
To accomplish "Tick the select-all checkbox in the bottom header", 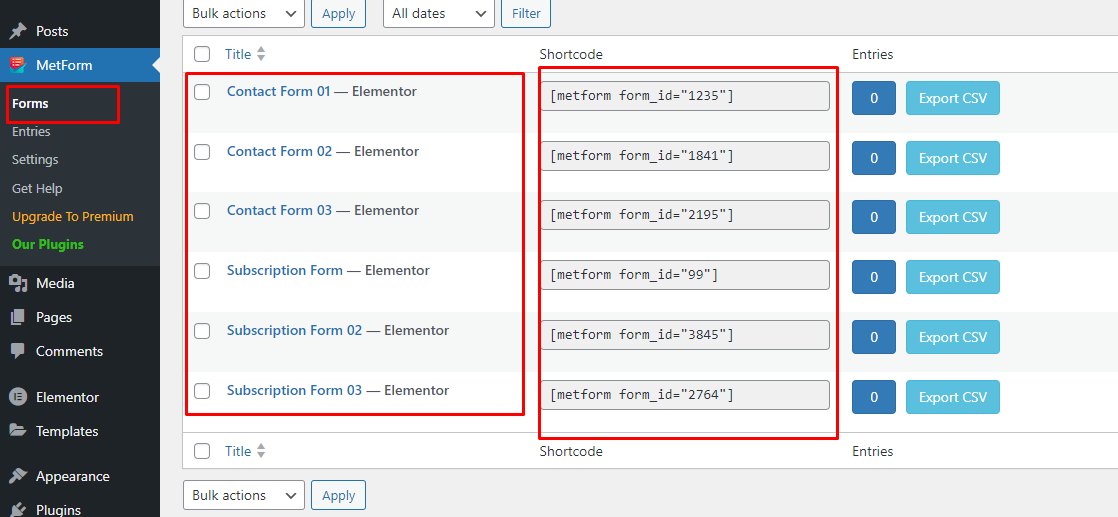I will tap(202, 451).
